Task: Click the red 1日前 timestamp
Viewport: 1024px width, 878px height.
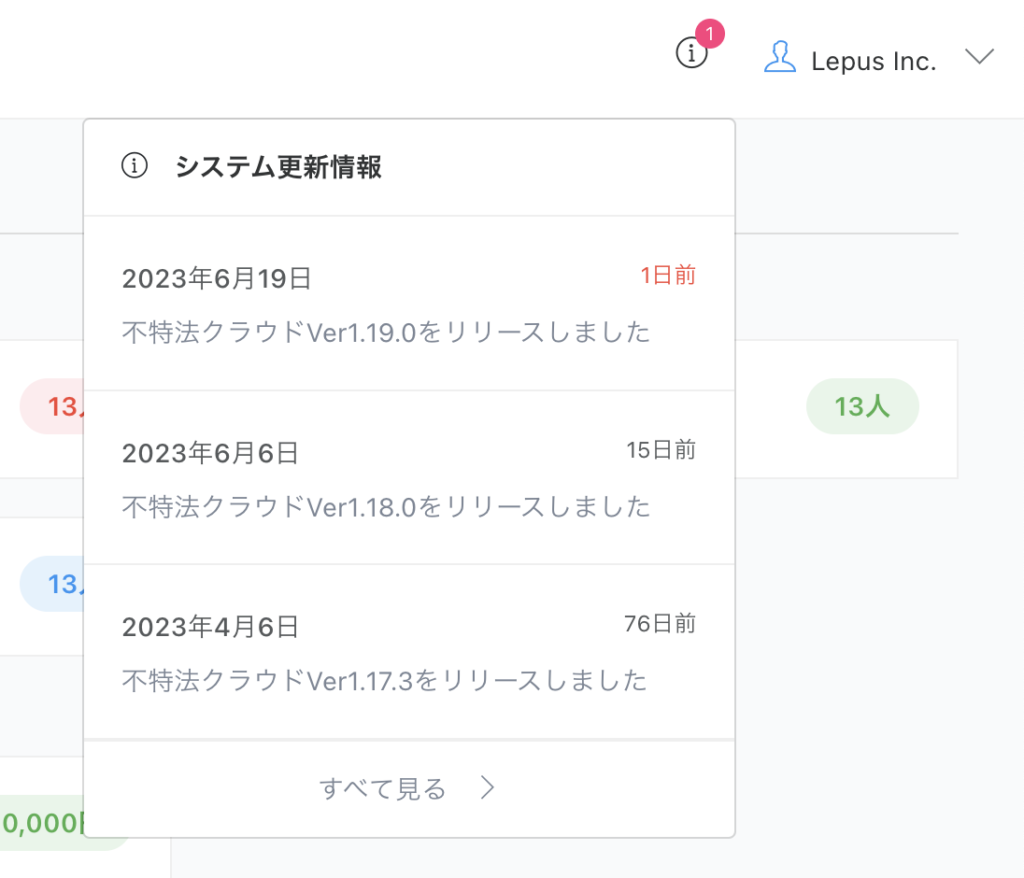Action: (668, 276)
